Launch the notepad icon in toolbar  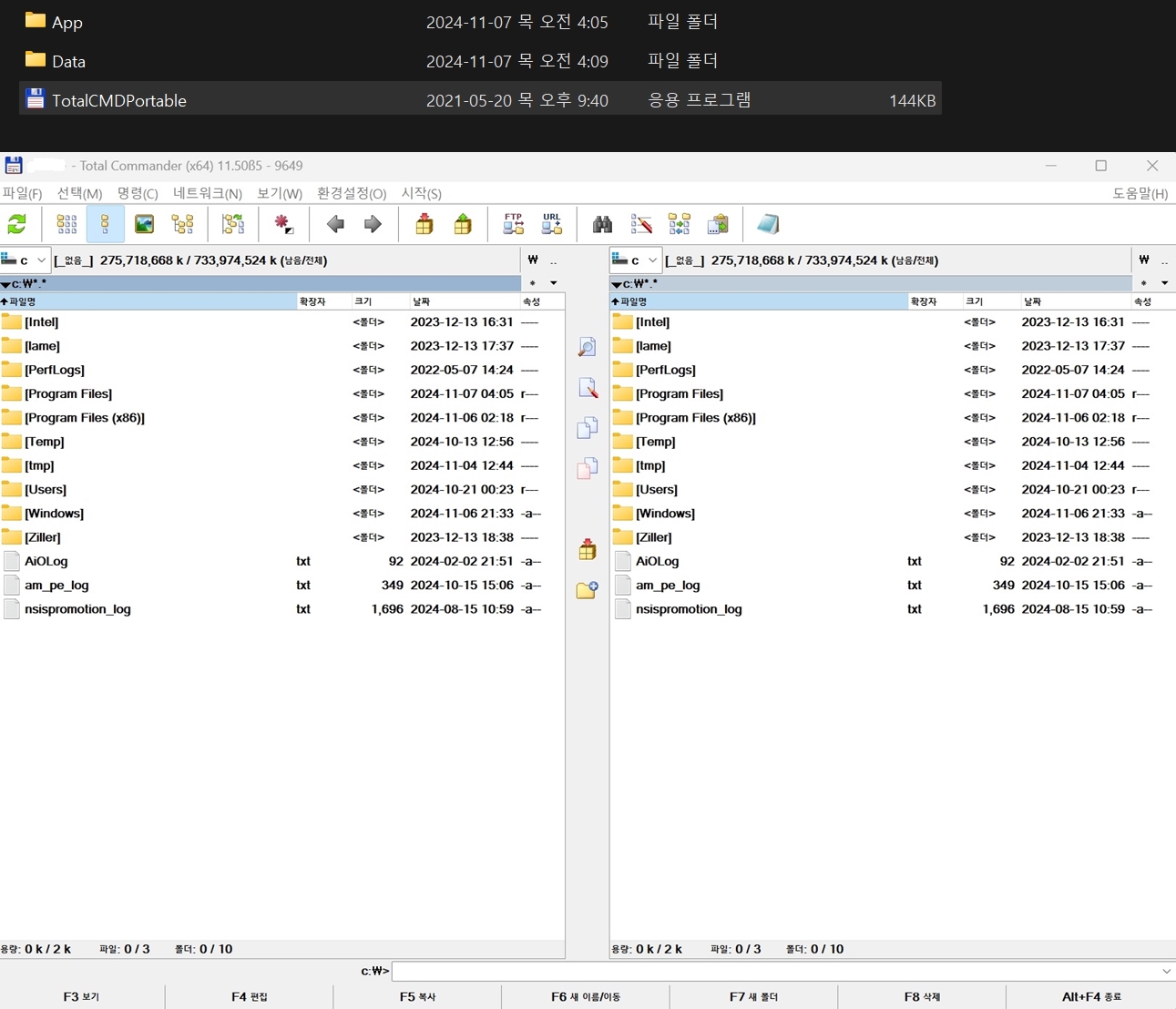pos(768,224)
